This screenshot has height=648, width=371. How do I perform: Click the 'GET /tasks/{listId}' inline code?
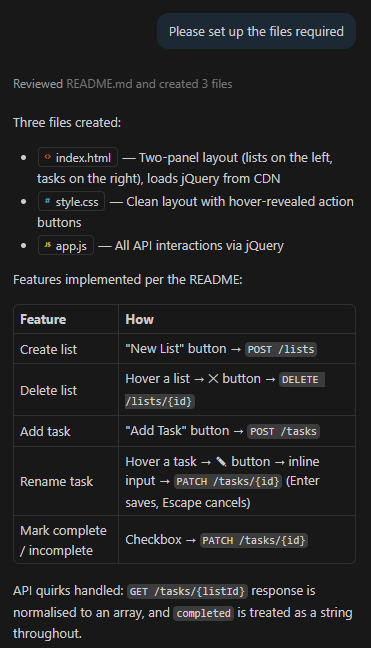(x=188, y=591)
